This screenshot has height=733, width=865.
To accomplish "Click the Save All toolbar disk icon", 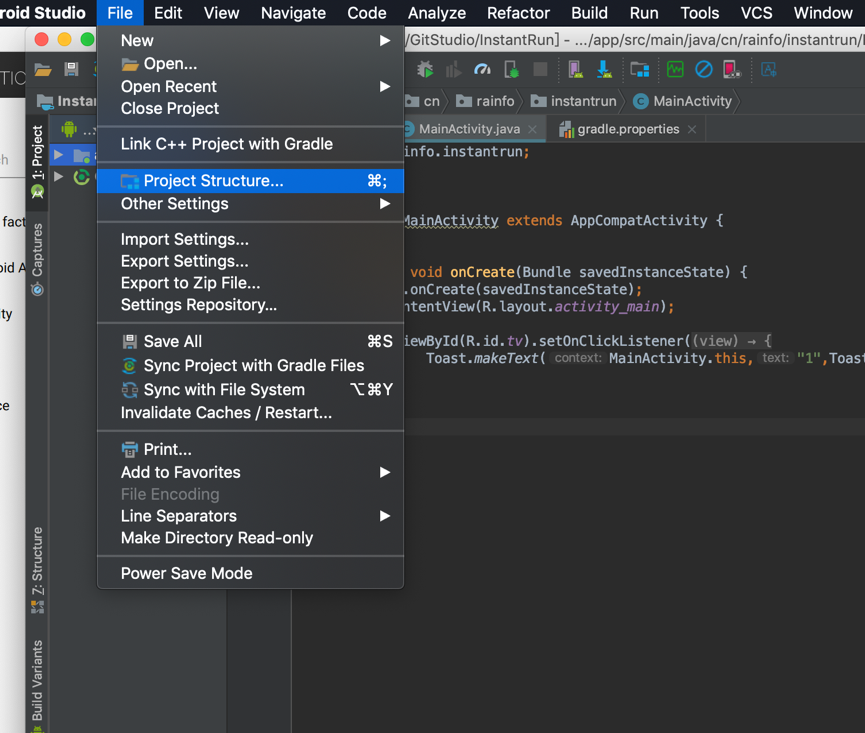I will 71,69.
